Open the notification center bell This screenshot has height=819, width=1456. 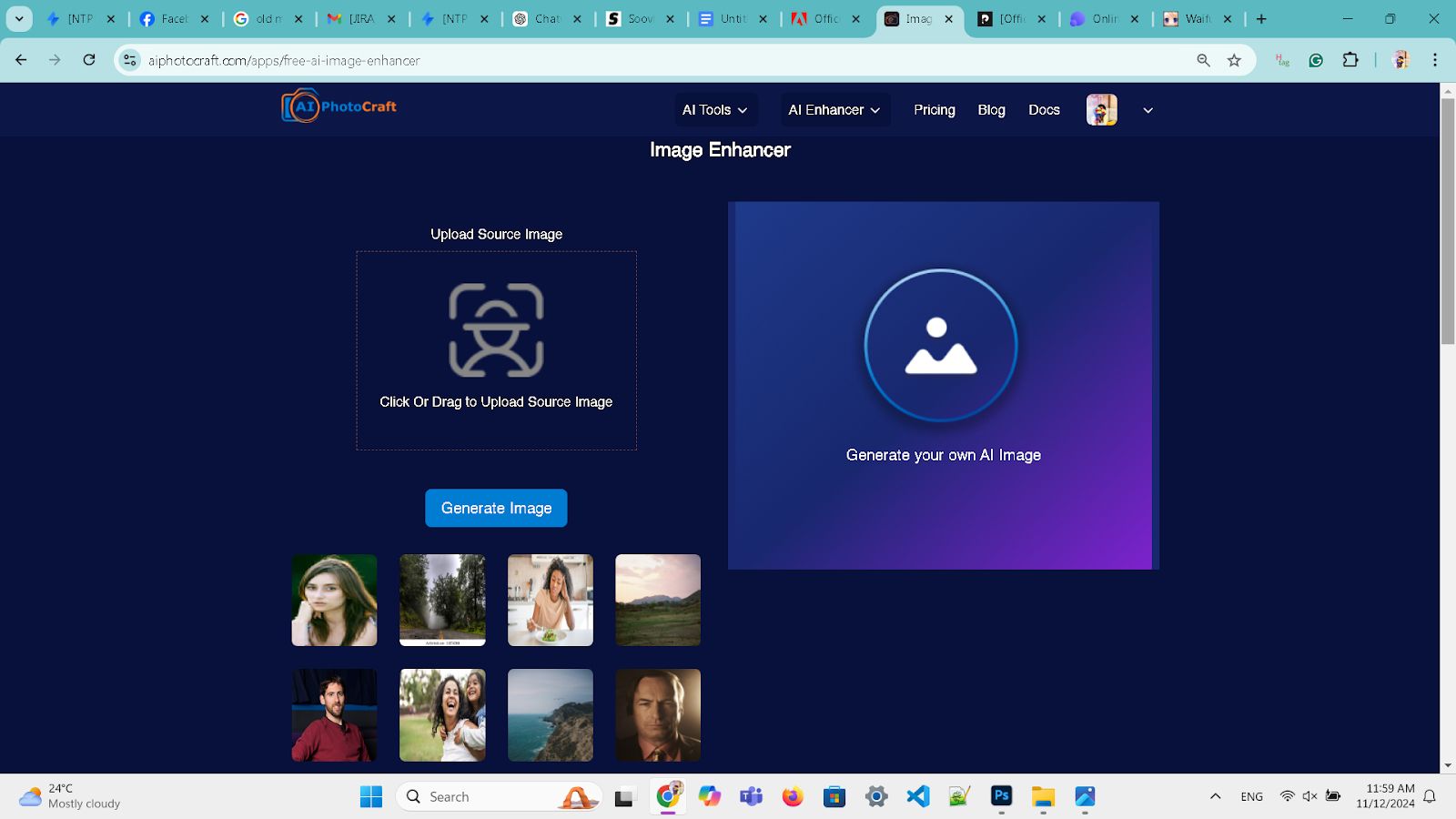(1430, 797)
